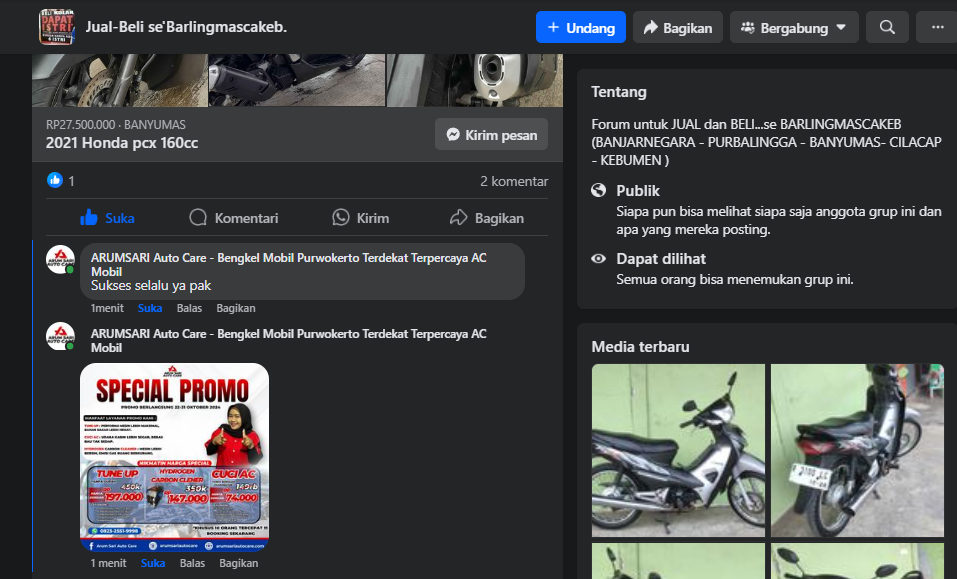The image size is (957, 579).
Task: Open ARUMSARI Auto Care profile name in first comment
Action: click(289, 265)
